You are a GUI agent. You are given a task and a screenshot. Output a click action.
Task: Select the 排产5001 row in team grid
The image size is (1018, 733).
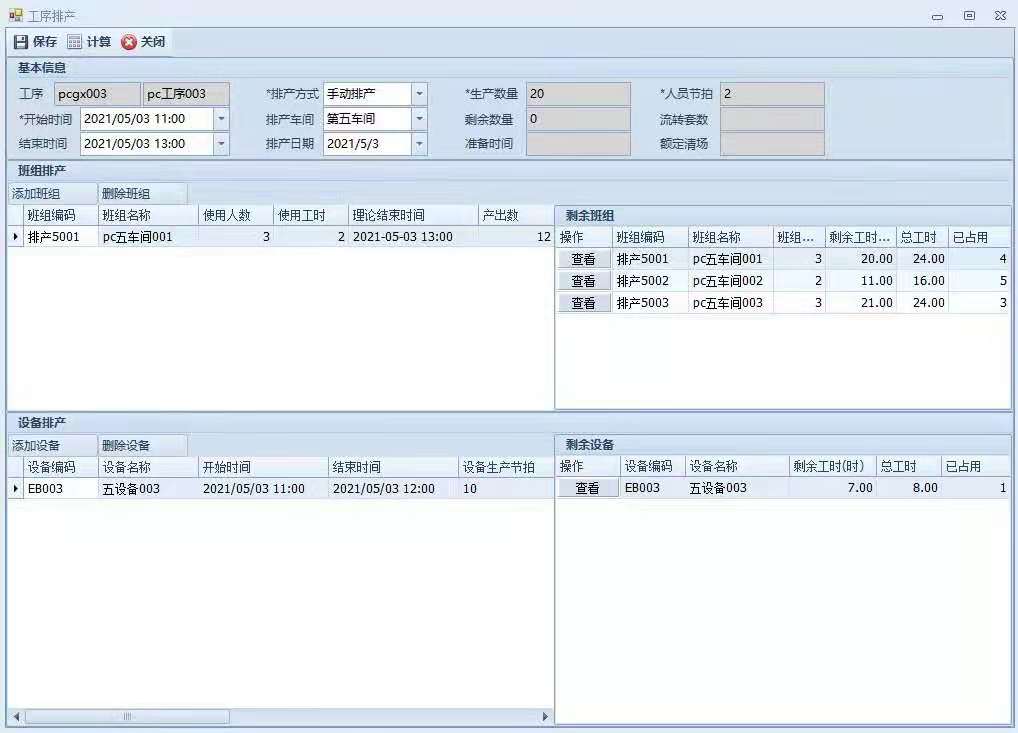pos(53,237)
